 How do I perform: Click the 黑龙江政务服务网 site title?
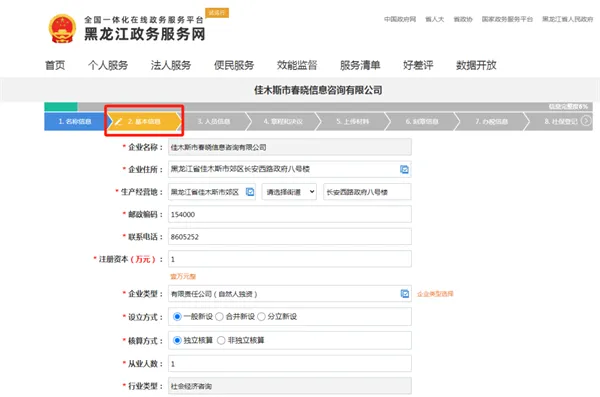click(x=145, y=34)
